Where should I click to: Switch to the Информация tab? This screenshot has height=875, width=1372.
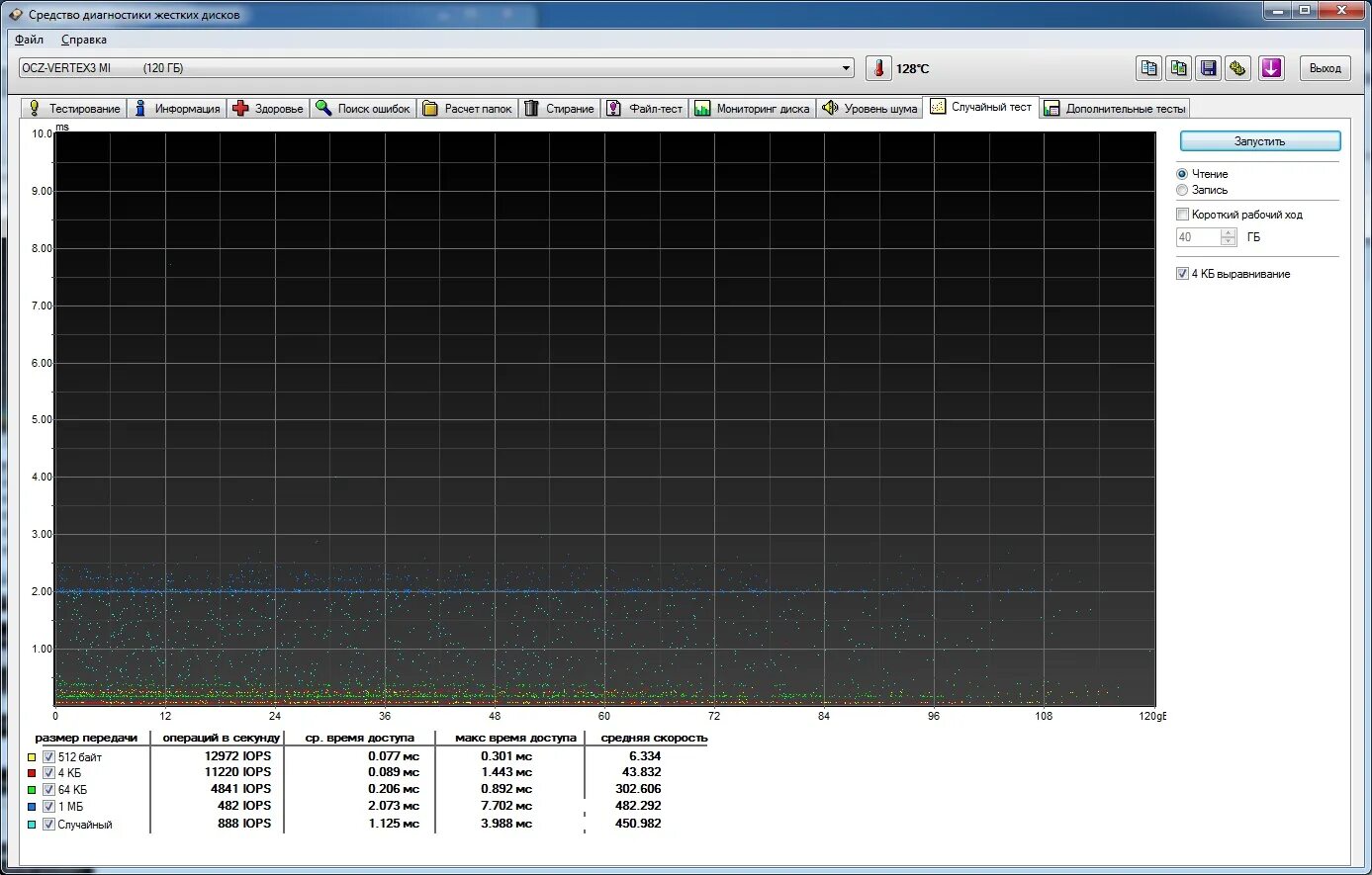(177, 109)
